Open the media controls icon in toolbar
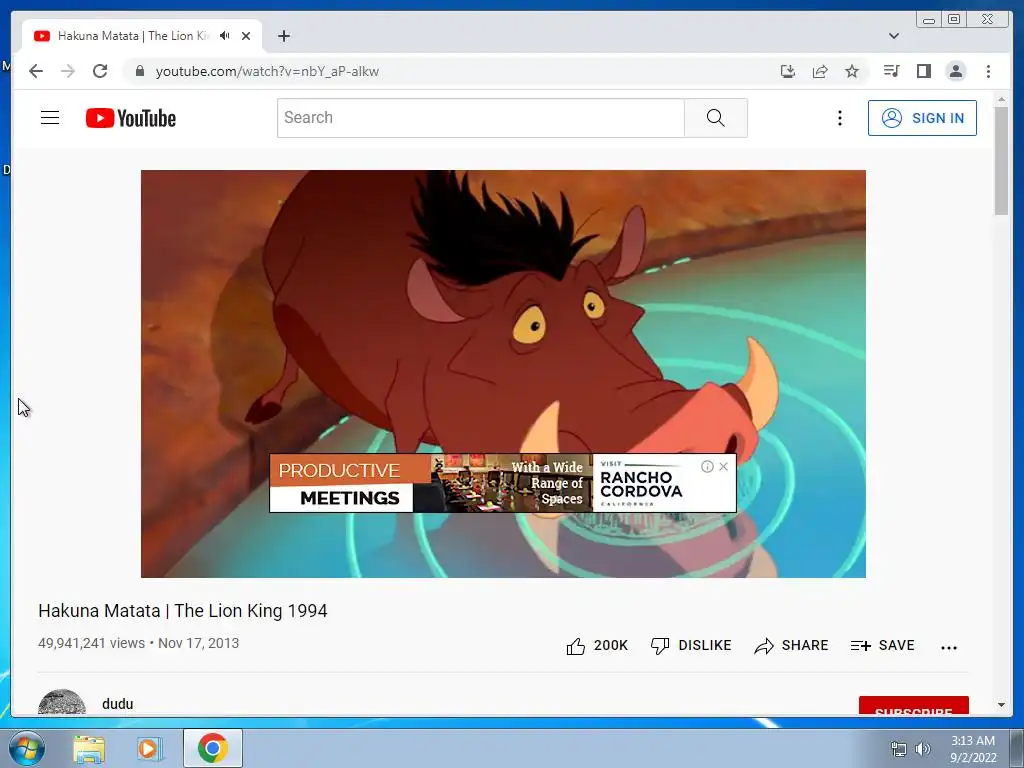Image resolution: width=1024 pixels, height=768 pixels. (x=891, y=71)
